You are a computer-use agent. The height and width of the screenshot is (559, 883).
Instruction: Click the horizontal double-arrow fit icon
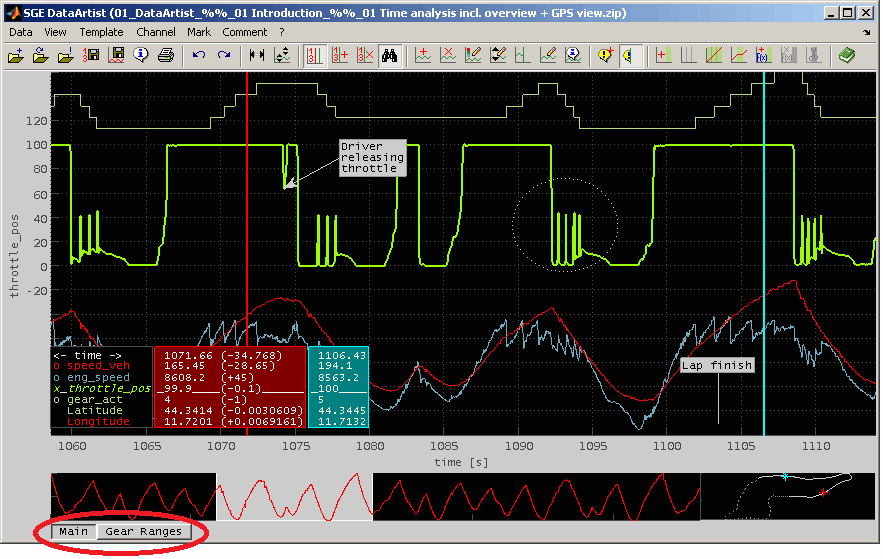pos(257,55)
